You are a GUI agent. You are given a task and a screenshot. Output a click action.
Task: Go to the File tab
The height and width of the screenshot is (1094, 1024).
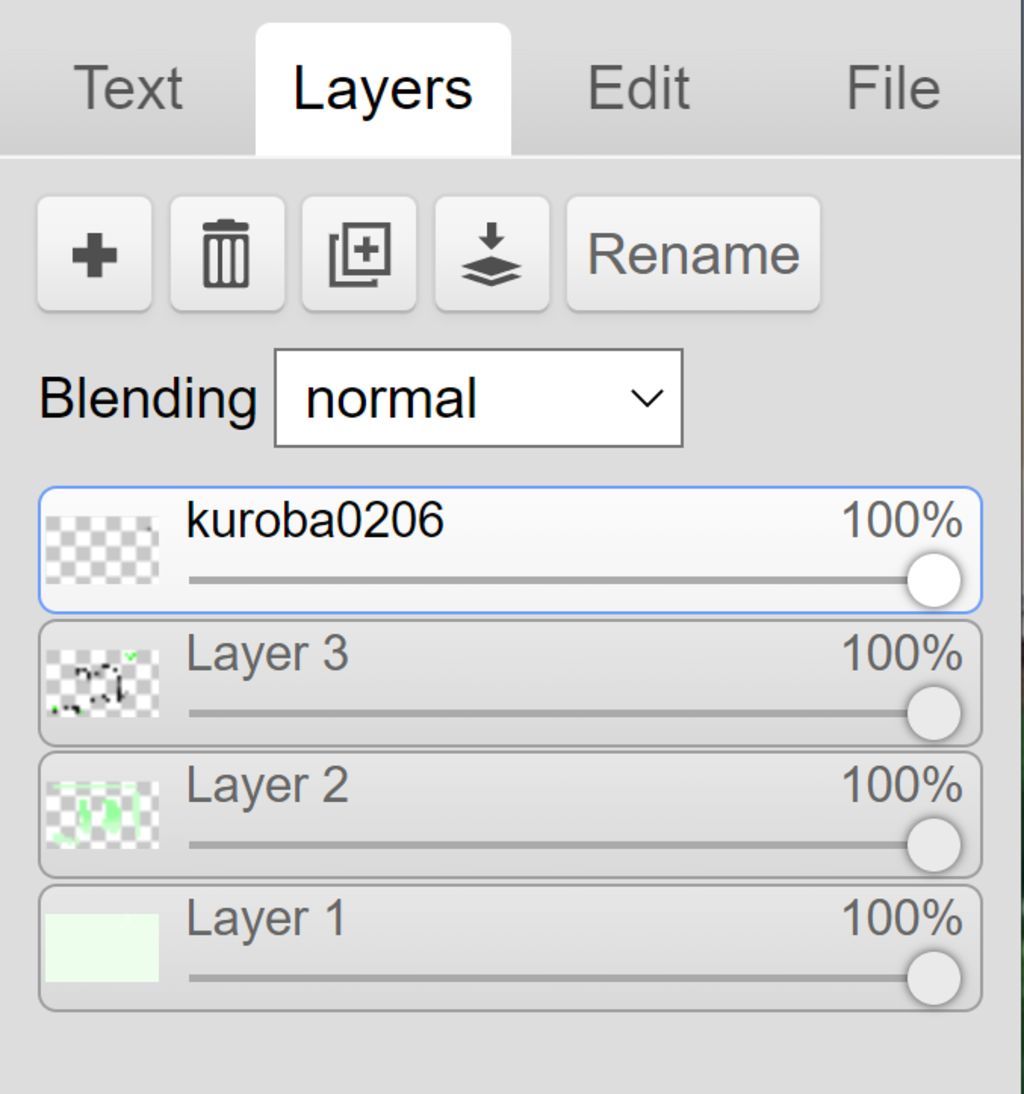click(893, 88)
